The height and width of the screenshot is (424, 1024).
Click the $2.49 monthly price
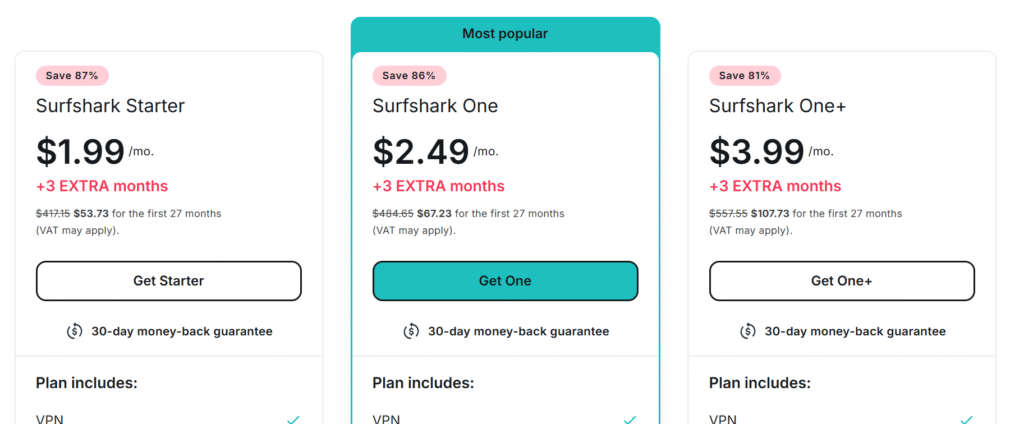click(421, 151)
